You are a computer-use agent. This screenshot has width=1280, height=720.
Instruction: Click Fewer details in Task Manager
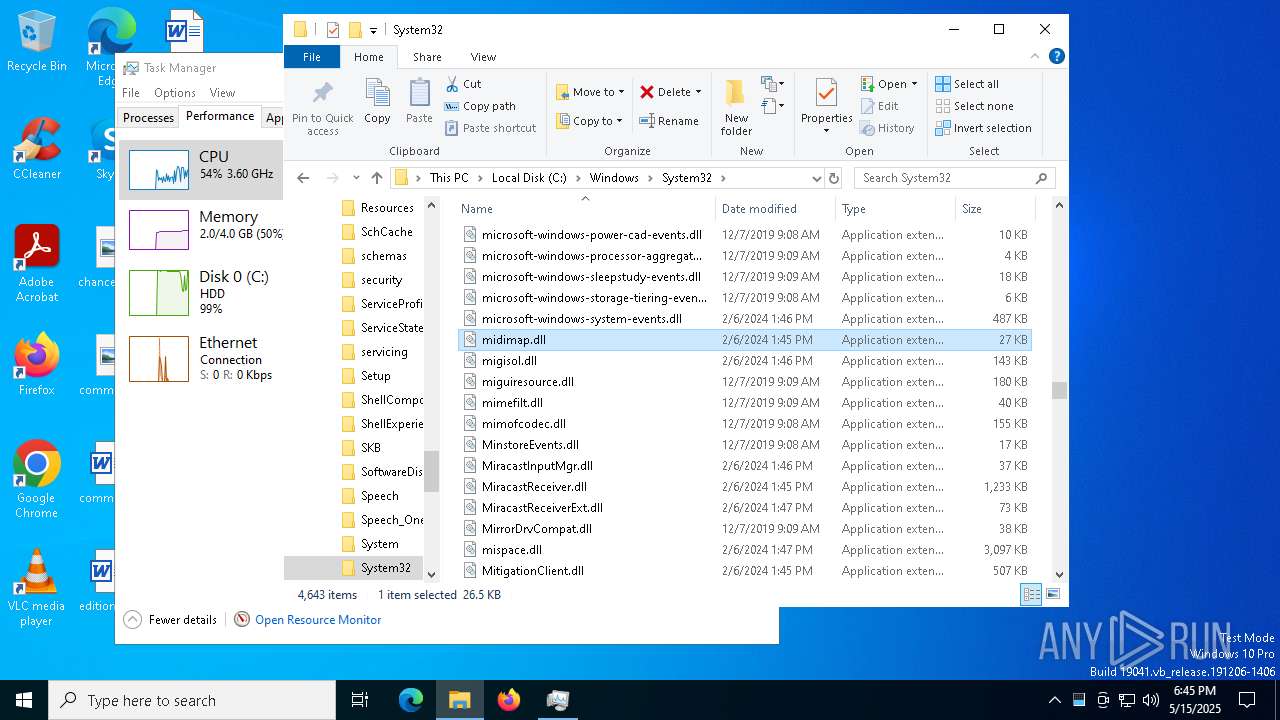click(171, 620)
